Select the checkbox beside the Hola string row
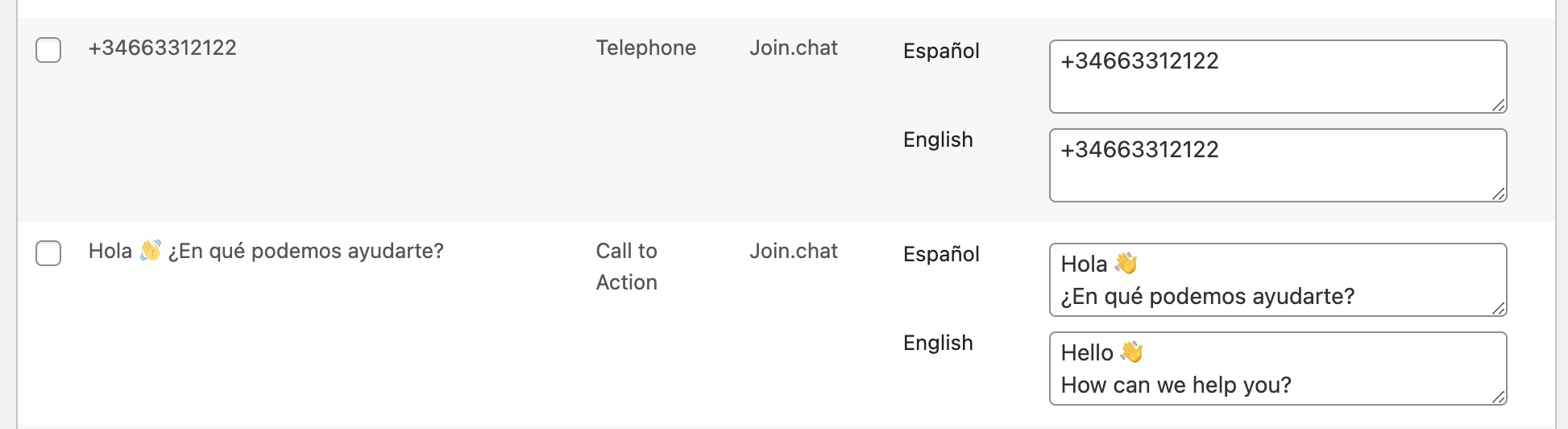This screenshot has width=1568, height=429. [x=48, y=252]
